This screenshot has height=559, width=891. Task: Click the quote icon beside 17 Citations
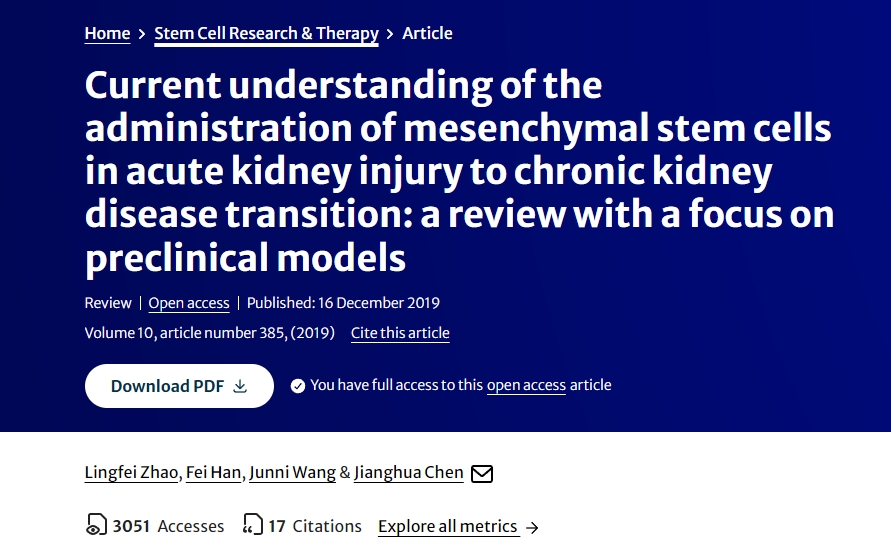pyautogui.click(x=253, y=526)
